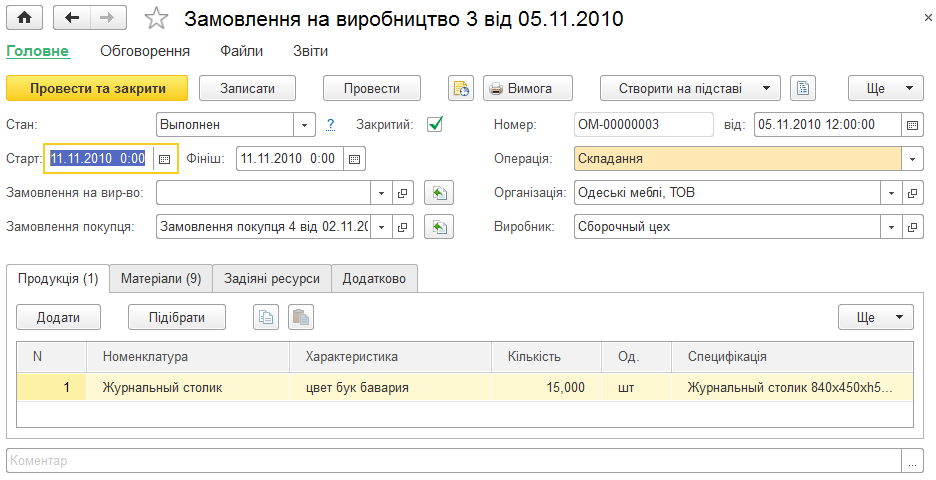
Task: Fill from Замовлення на вир-во green arrow button
Action: 439,193
